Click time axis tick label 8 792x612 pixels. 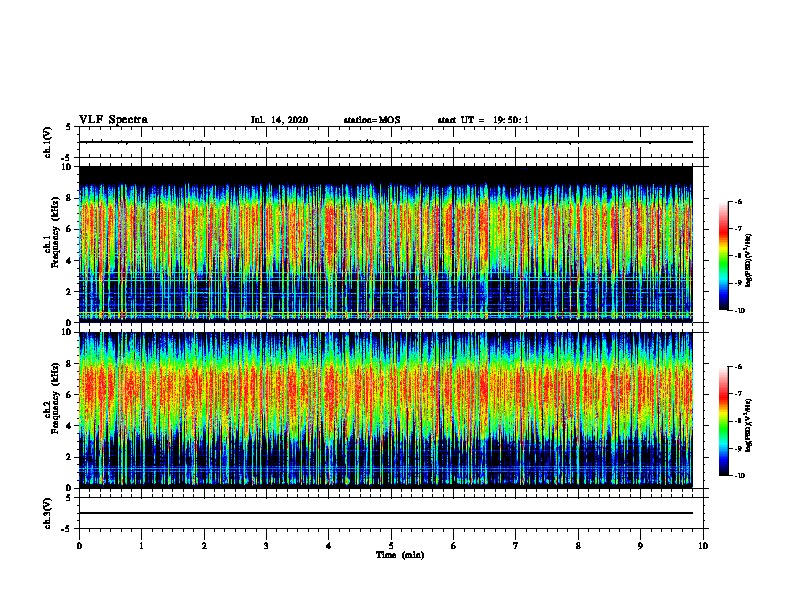pyautogui.click(x=578, y=546)
